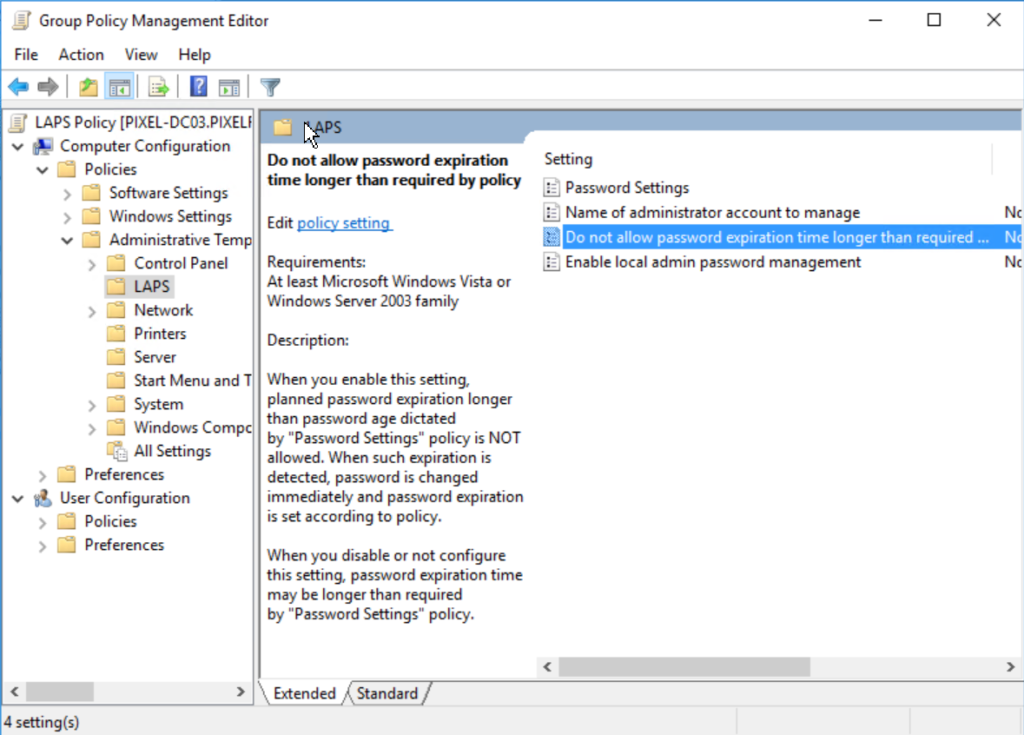Select 'Enable local admin password management'
1024x735 pixels.
coord(713,263)
